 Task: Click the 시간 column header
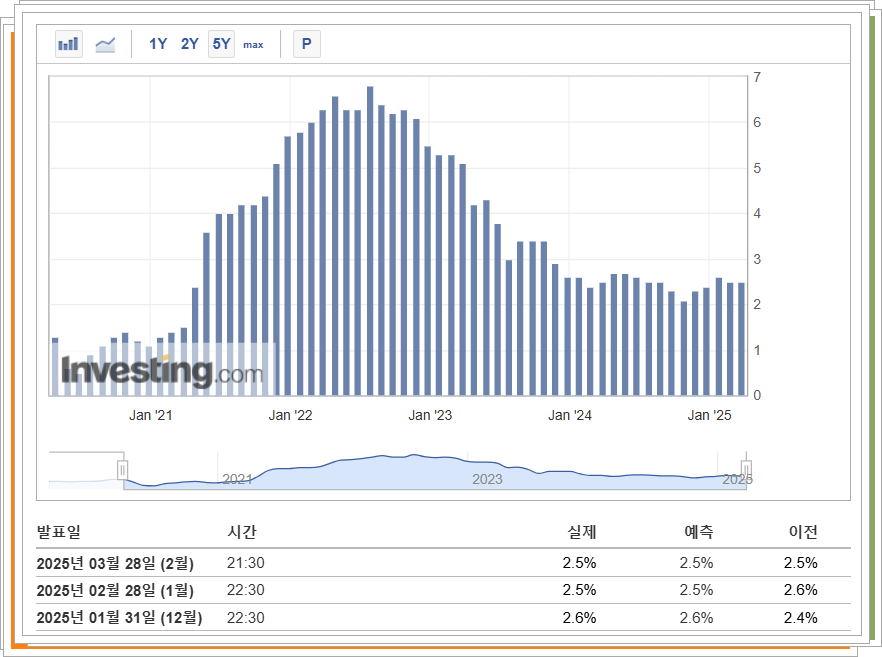[242, 532]
